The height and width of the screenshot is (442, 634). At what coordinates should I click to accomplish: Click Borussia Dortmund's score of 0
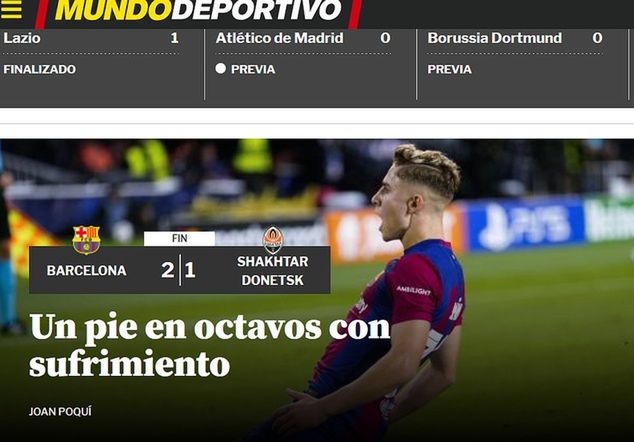[x=597, y=38]
